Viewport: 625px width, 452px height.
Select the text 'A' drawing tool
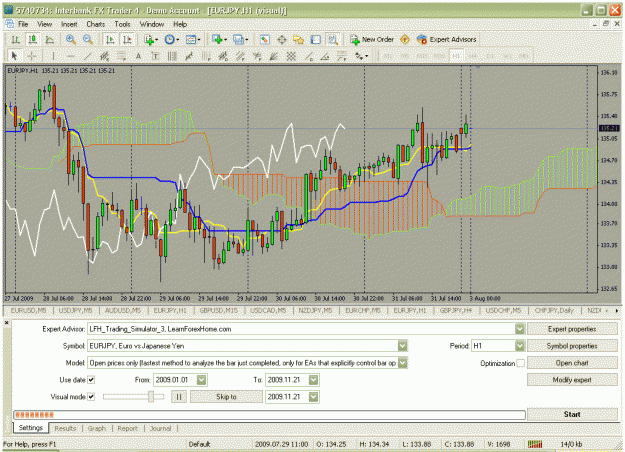click(x=138, y=56)
